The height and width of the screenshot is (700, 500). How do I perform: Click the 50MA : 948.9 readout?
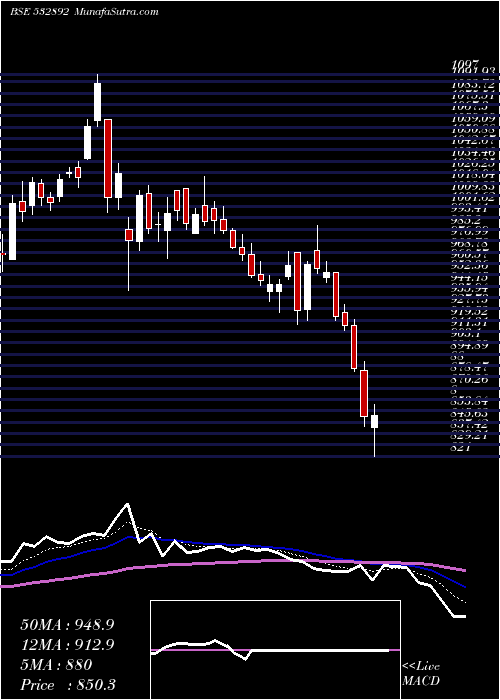point(67,625)
